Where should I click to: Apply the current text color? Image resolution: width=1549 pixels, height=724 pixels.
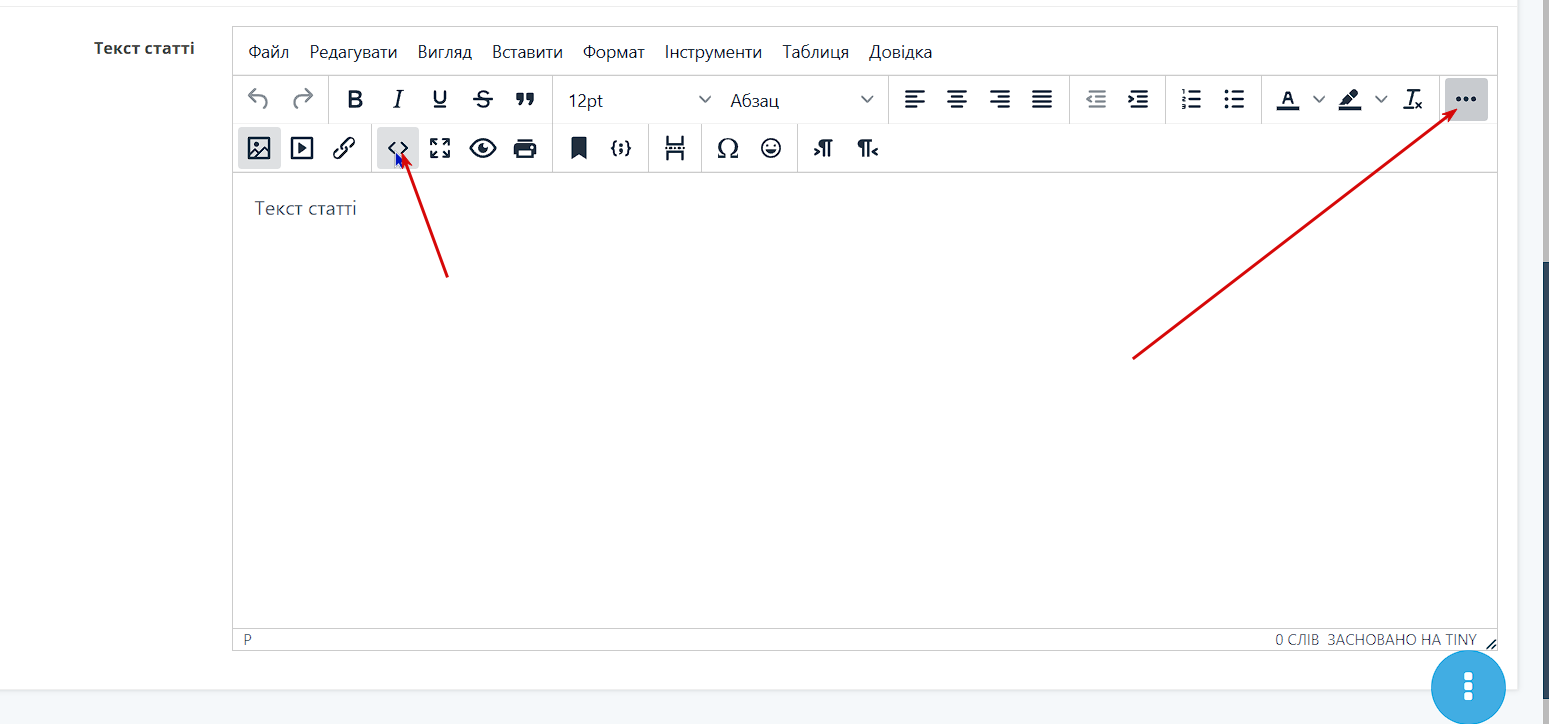tap(1288, 99)
